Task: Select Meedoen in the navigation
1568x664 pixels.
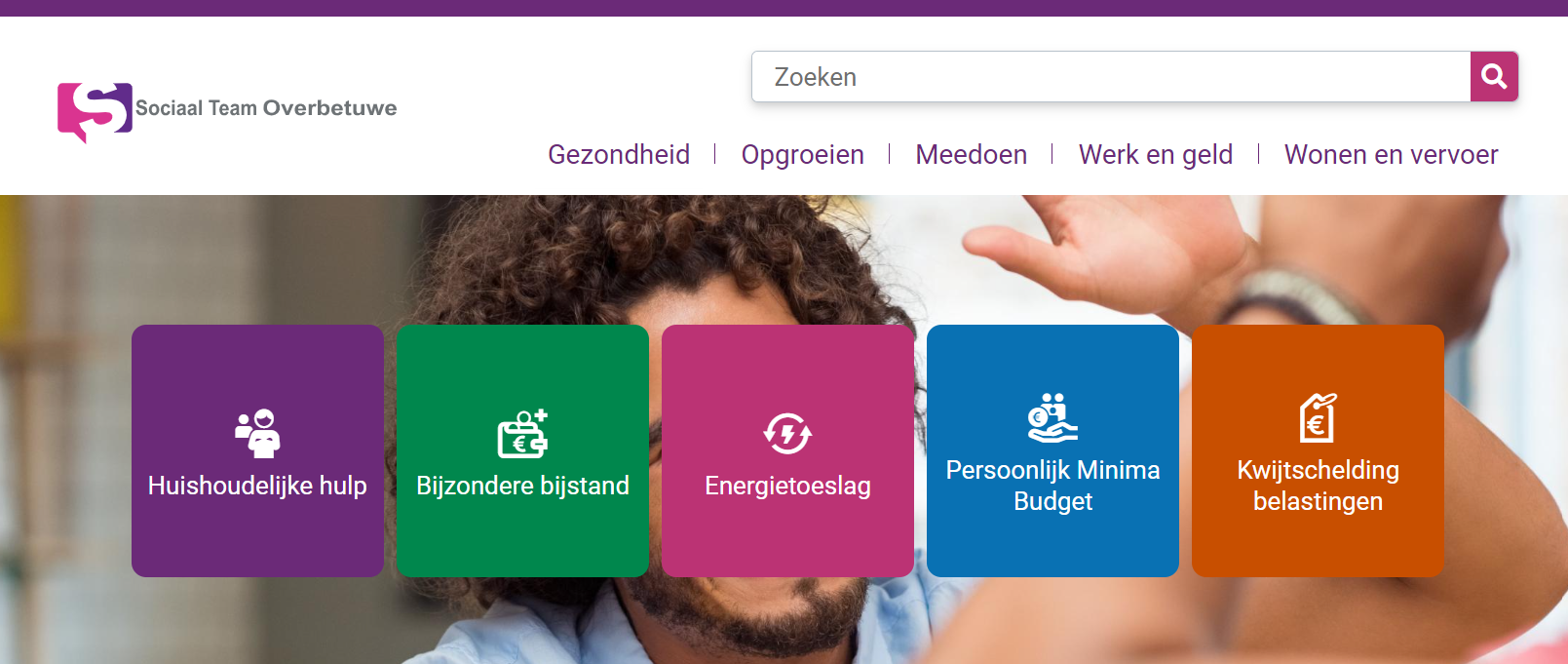Action: [x=972, y=154]
